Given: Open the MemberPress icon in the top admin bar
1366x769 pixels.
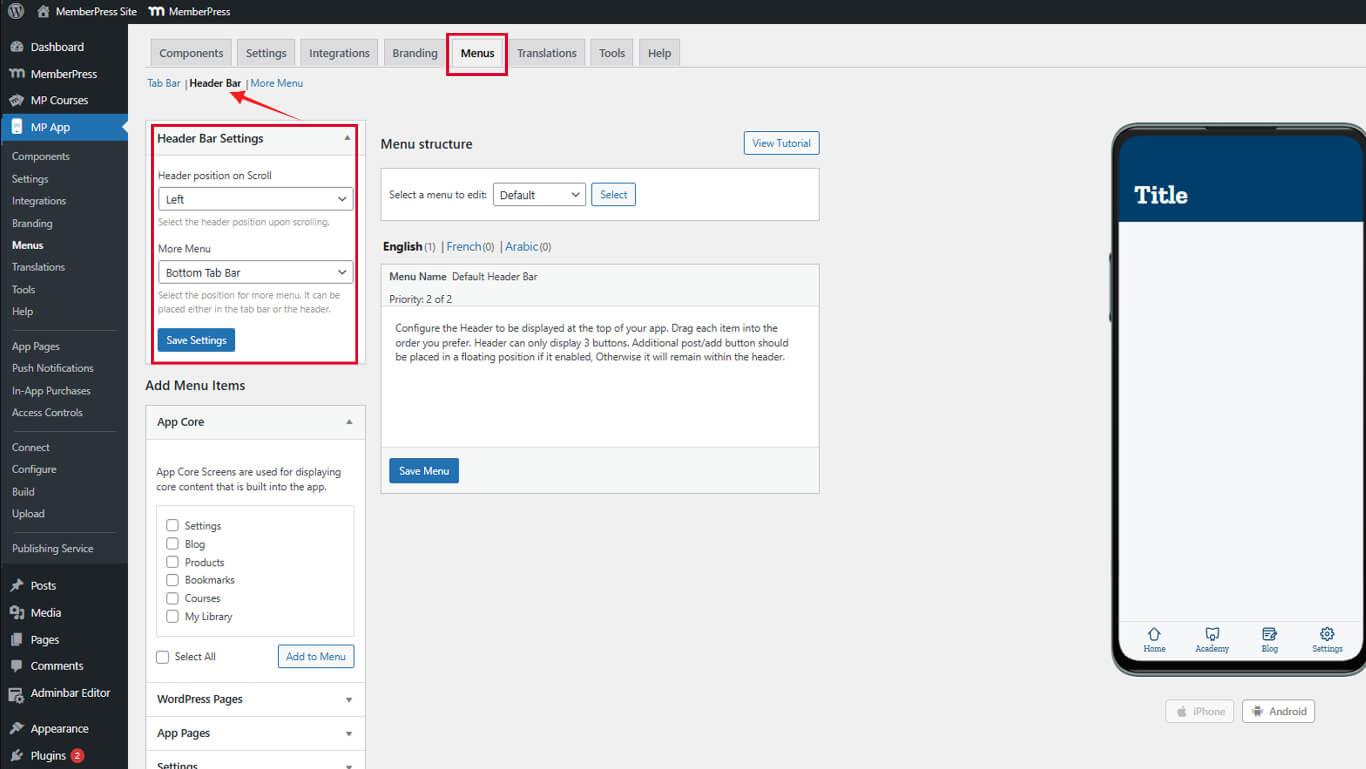Looking at the screenshot, I should pos(154,11).
